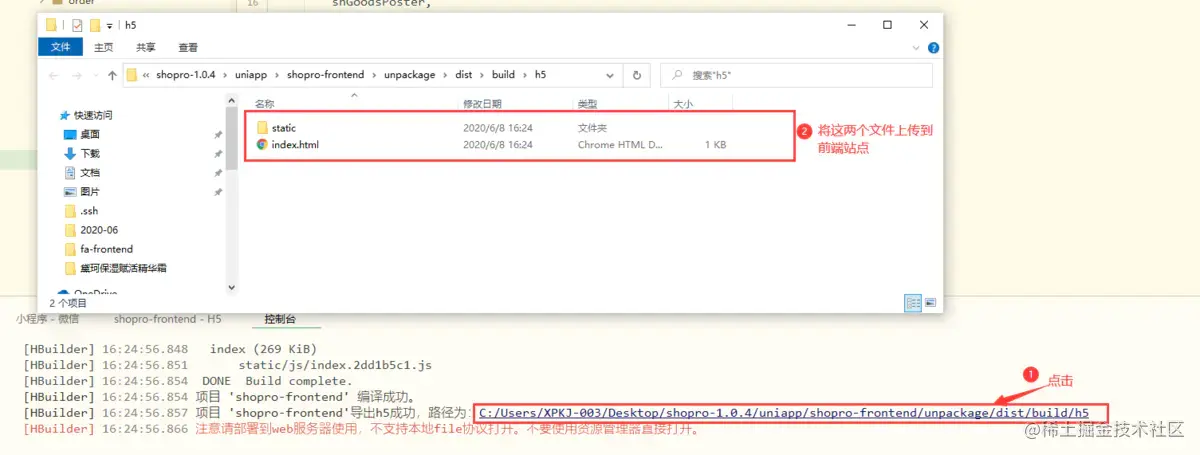The image size is (1200, 455).
Task: Unpin 下载 using its pin icon
Action: click(218, 154)
